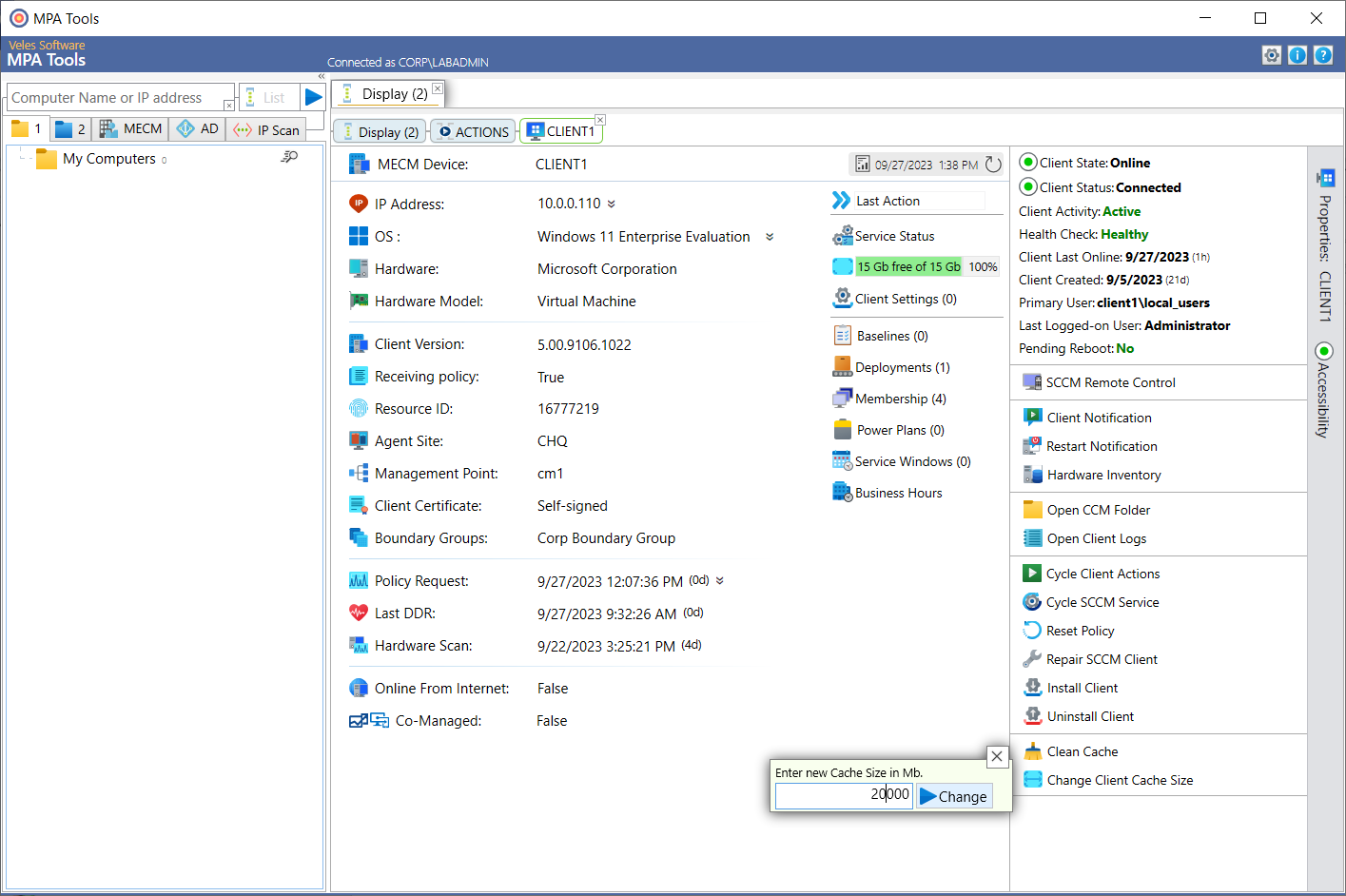Open the info icon in the header
The width and height of the screenshot is (1346, 896).
pyautogui.click(x=1297, y=55)
